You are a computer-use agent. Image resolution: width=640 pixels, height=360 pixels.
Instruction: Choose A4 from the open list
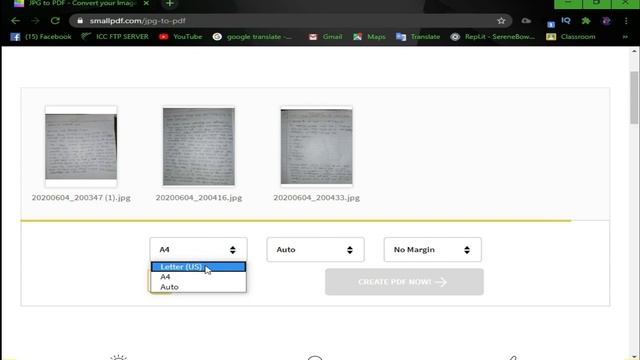[198, 277]
